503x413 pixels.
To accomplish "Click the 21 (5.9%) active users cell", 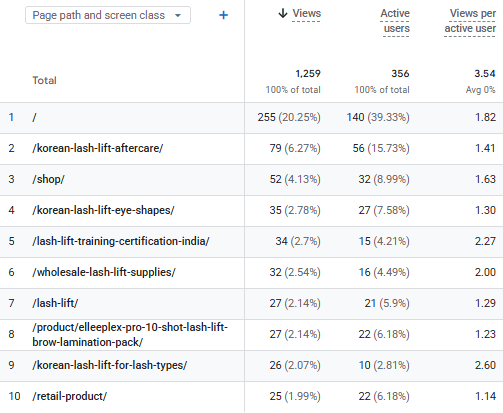I will pos(387,303).
